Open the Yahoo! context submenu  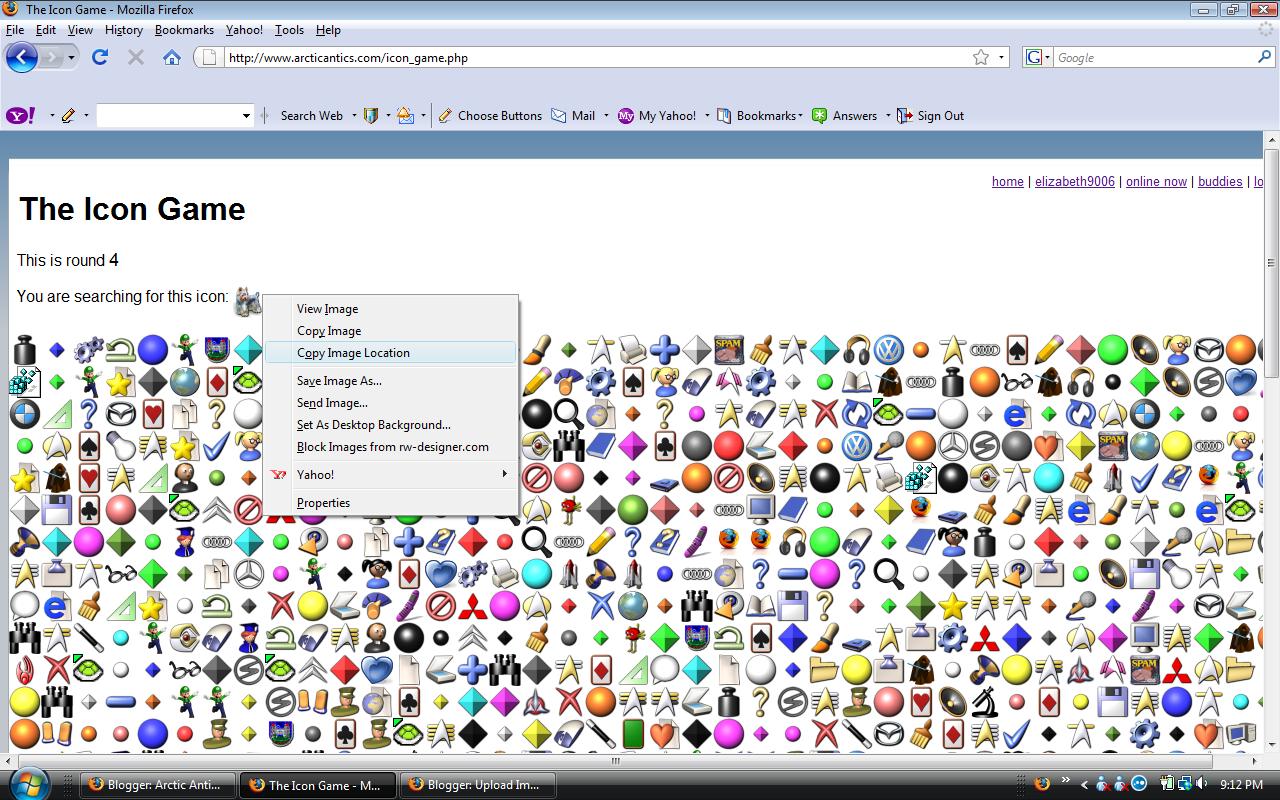tap(390, 475)
